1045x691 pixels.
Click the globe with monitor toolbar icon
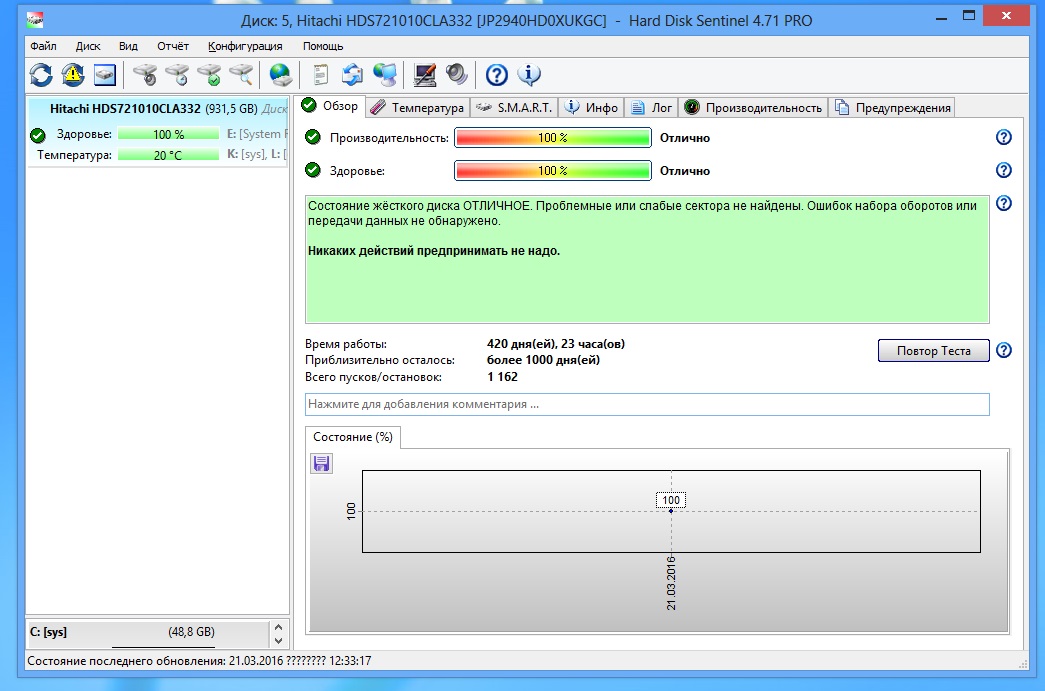[385, 75]
